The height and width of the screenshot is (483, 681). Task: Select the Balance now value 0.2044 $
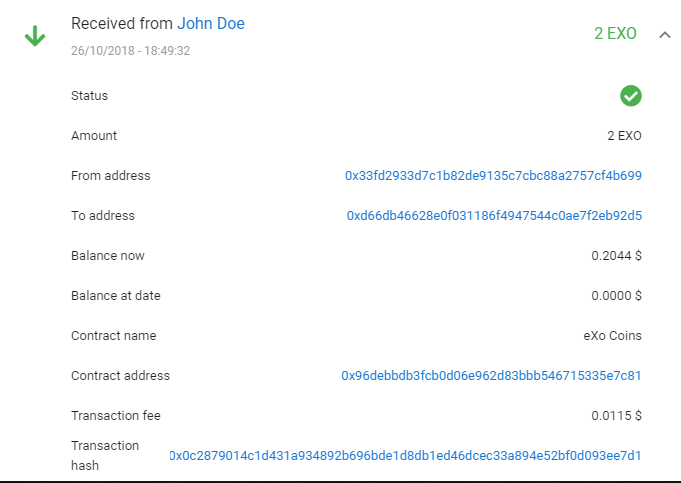pos(616,255)
